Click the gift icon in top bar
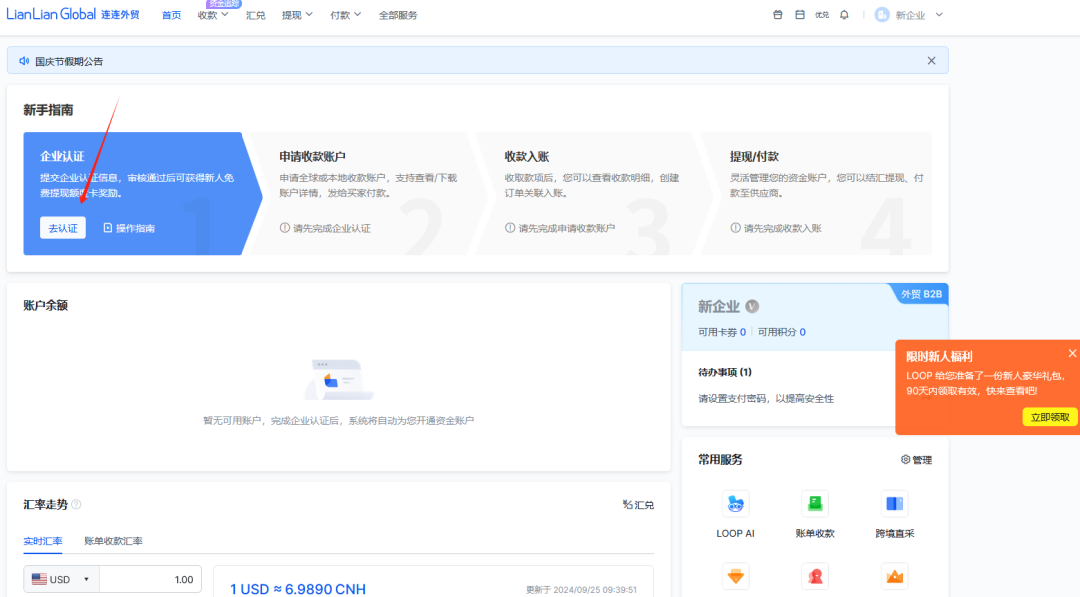Screen dimensions: 1080x597 click(778, 15)
